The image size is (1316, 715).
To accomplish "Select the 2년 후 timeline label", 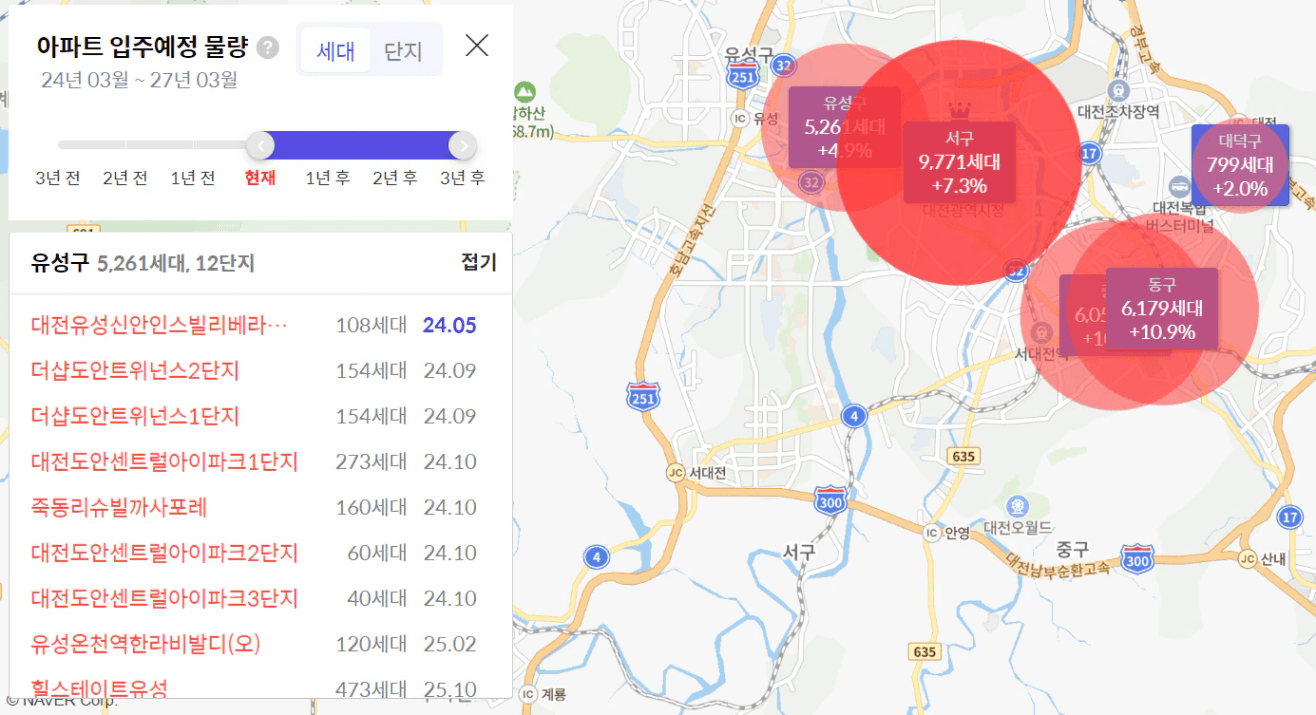I will (395, 178).
